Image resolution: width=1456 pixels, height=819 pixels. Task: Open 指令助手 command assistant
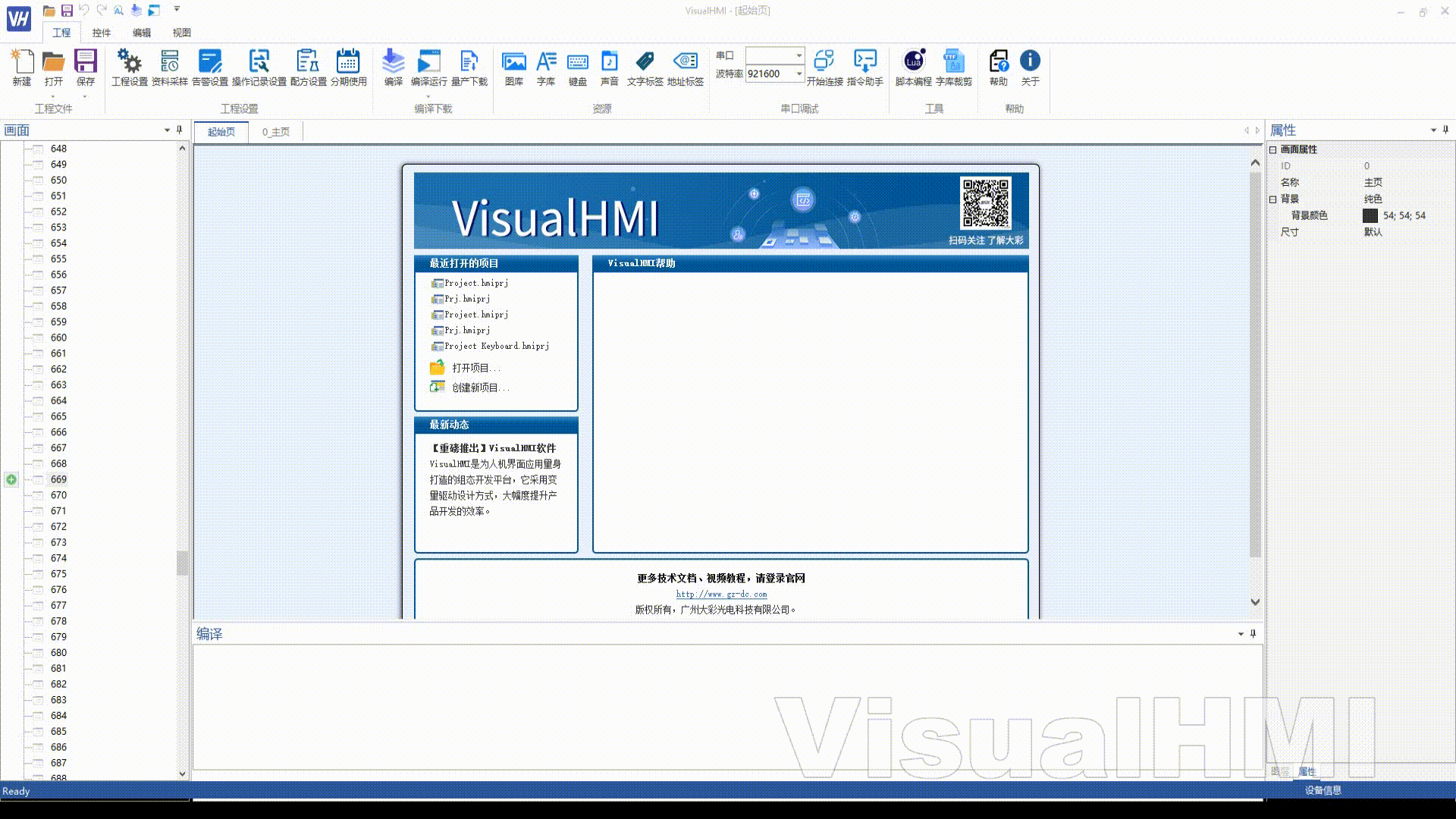click(x=865, y=68)
